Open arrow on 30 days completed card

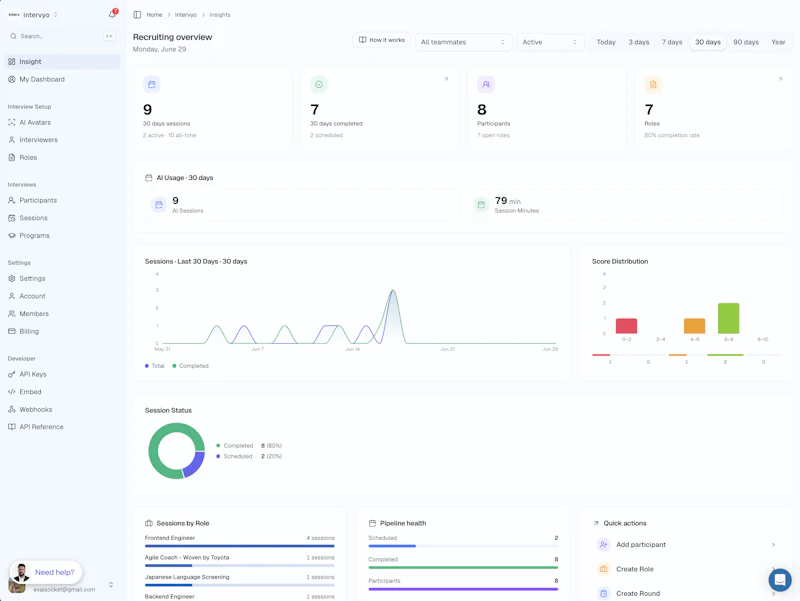446,79
